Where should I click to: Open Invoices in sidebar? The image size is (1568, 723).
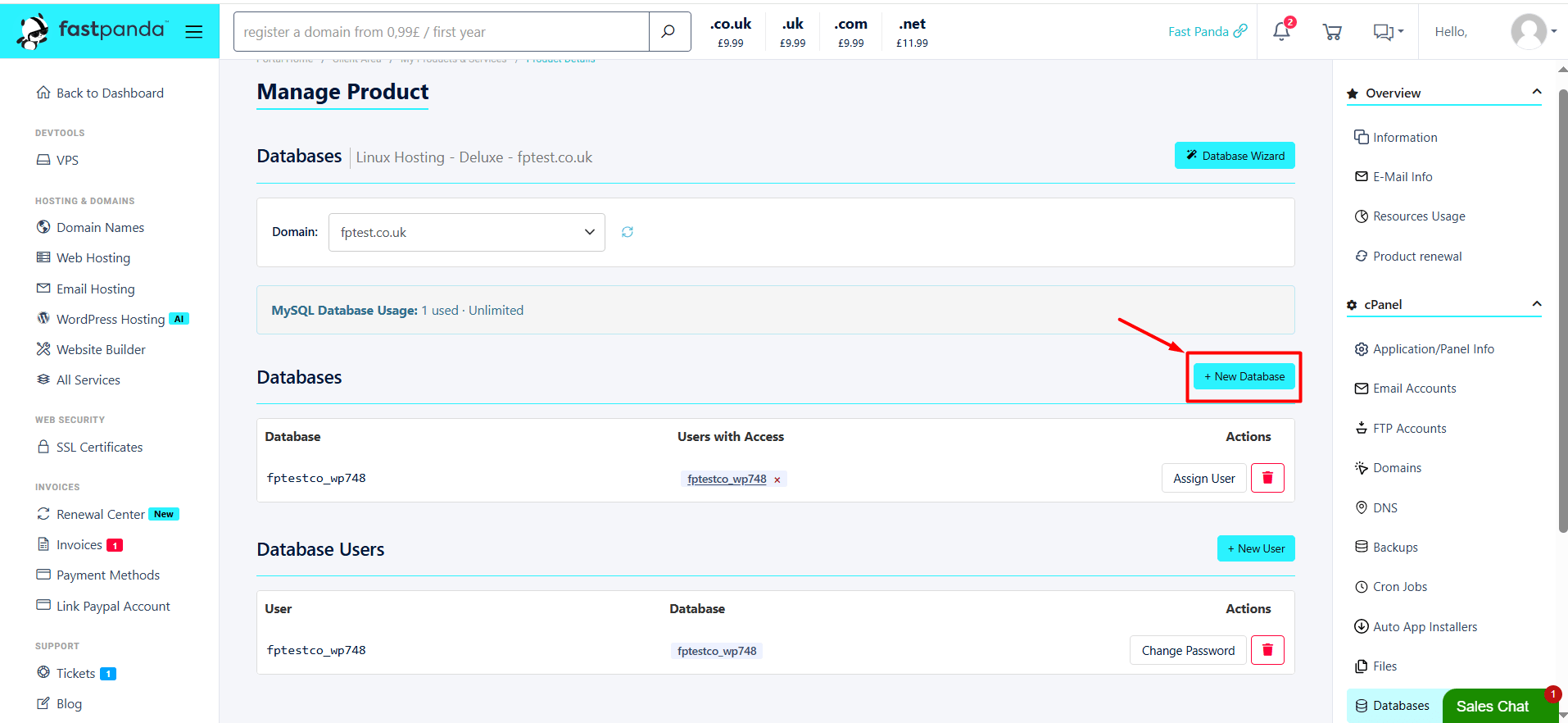79,544
